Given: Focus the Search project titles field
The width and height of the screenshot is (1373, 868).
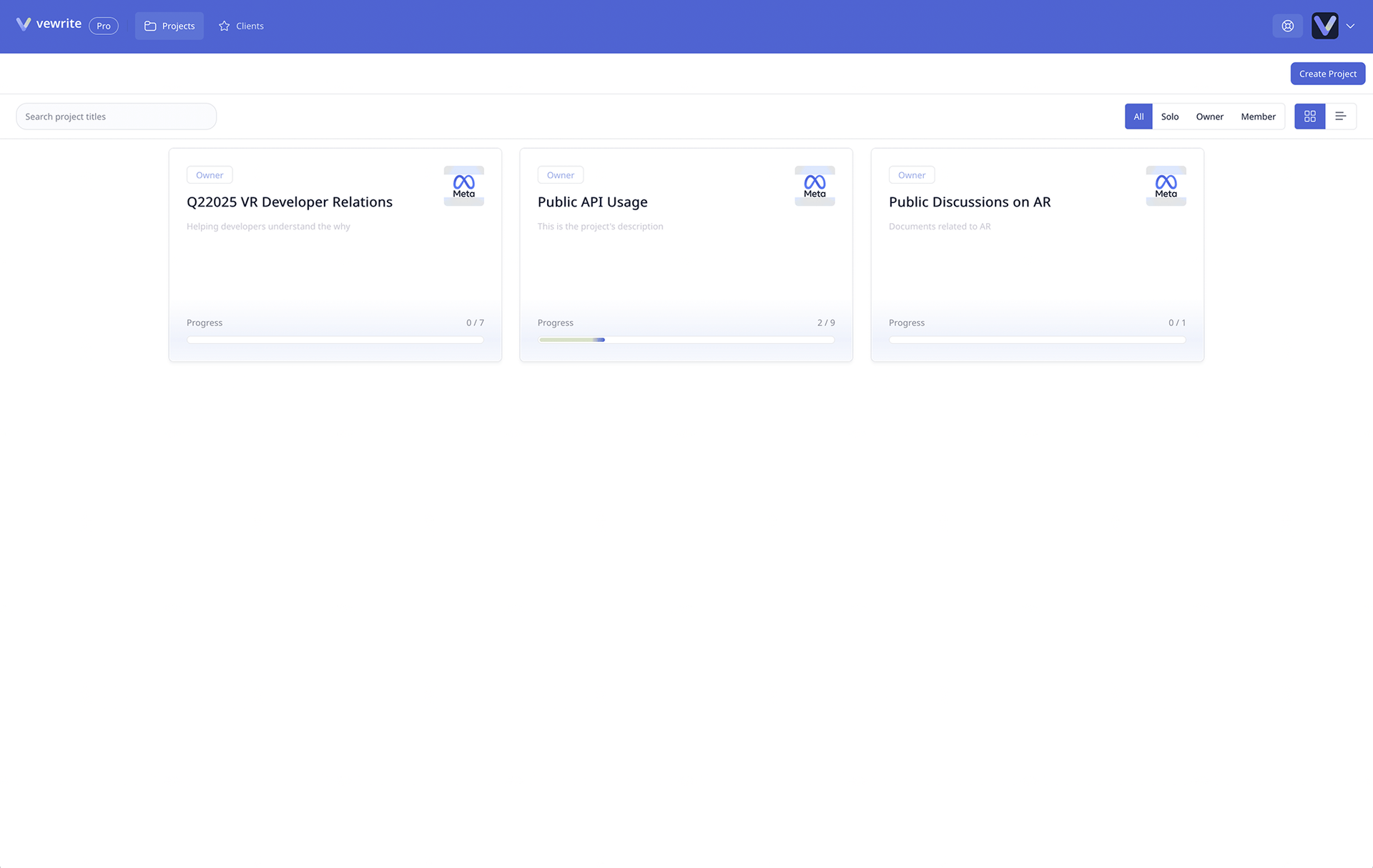Looking at the screenshot, I should click(x=117, y=117).
